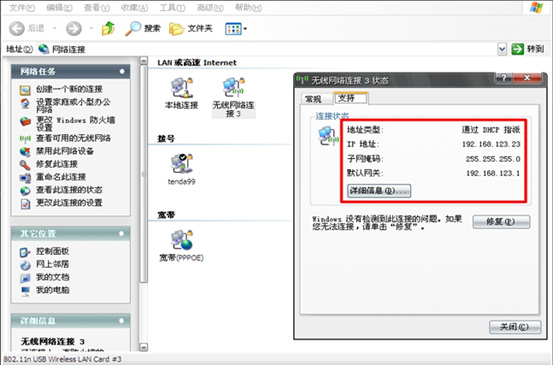Click the 网上邻居 icon
The height and width of the screenshot is (365, 553).
[x=25, y=265]
